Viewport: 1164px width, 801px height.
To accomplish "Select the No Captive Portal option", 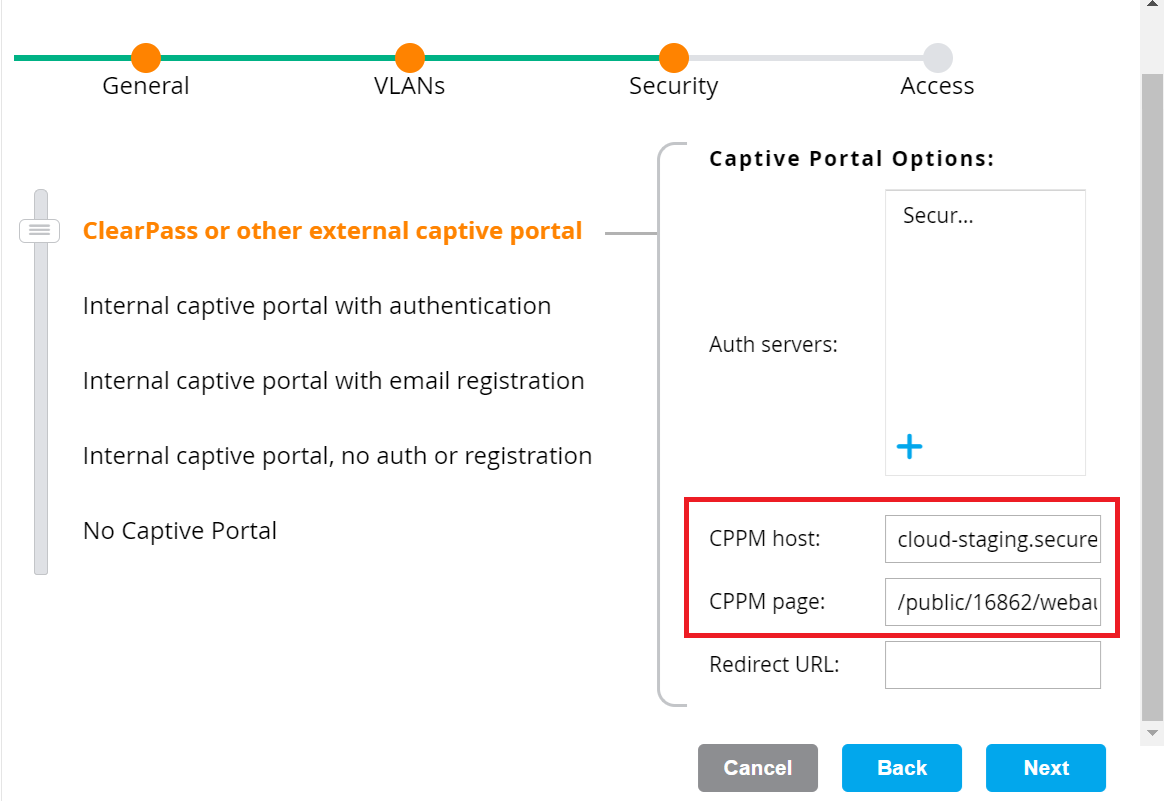I will click(x=180, y=531).
